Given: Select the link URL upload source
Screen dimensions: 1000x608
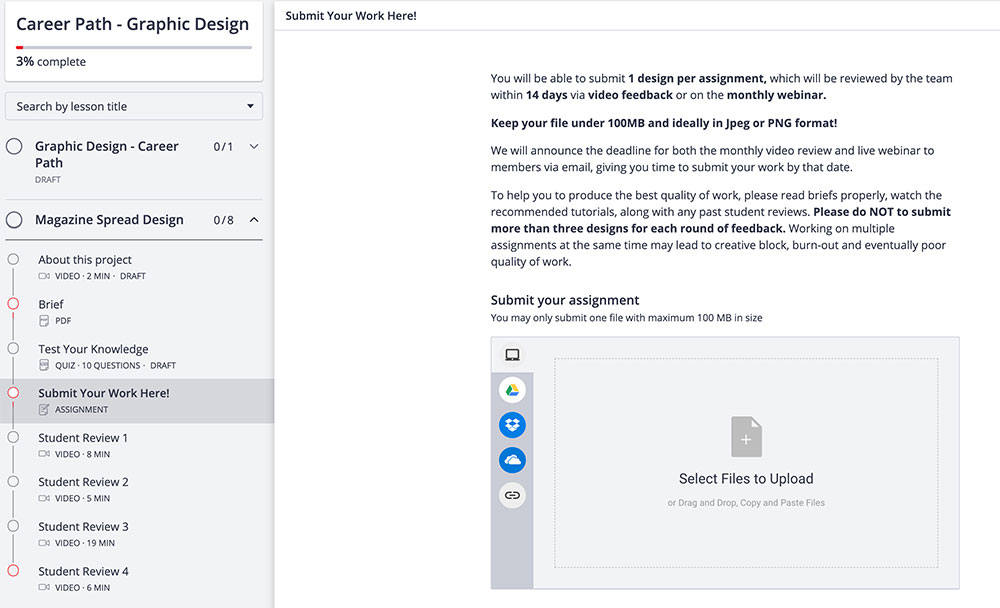Looking at the screenshot, I should pos(512,495).
